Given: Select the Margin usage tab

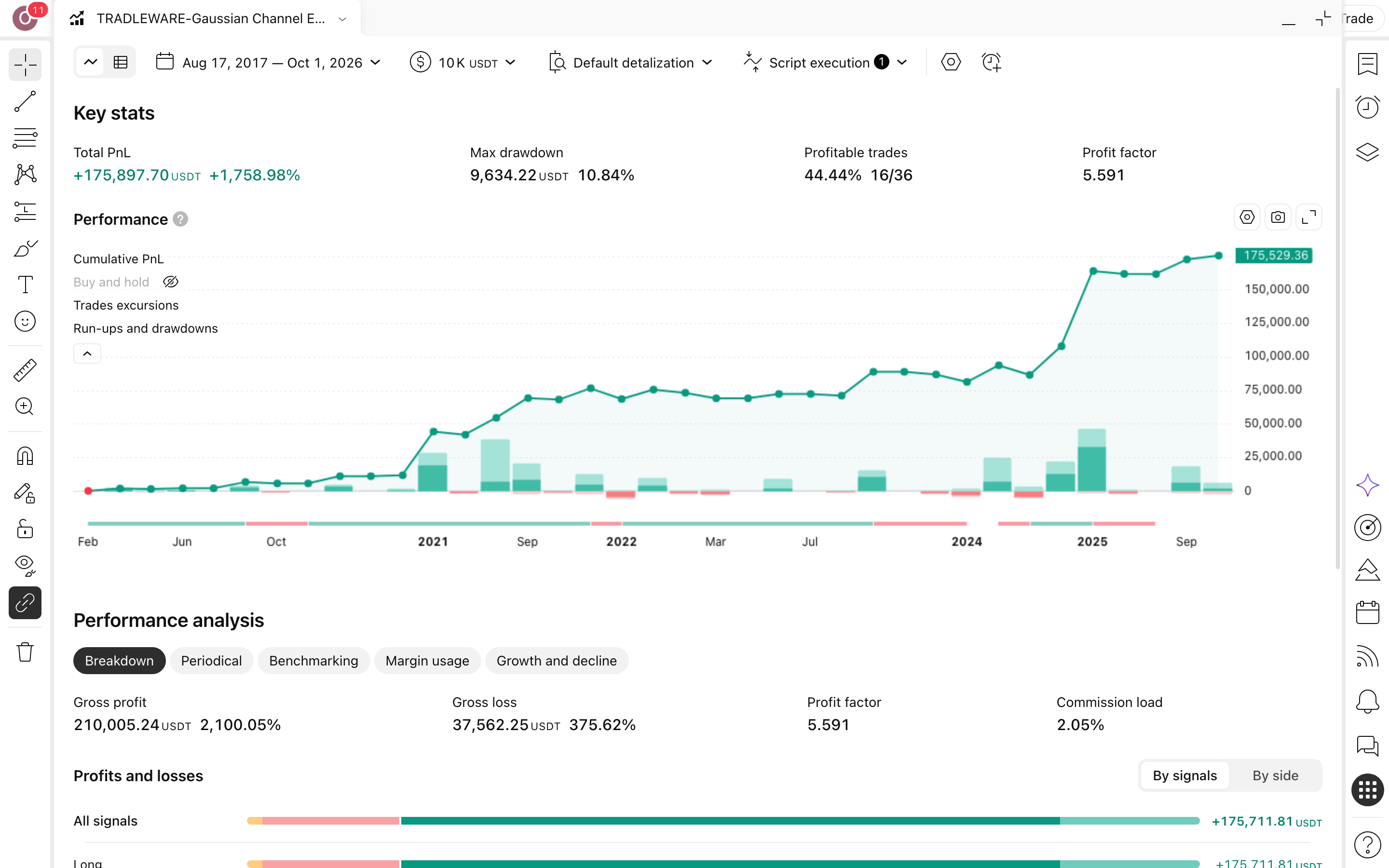Looking at the screenshot, I should [x=427, y=661].
